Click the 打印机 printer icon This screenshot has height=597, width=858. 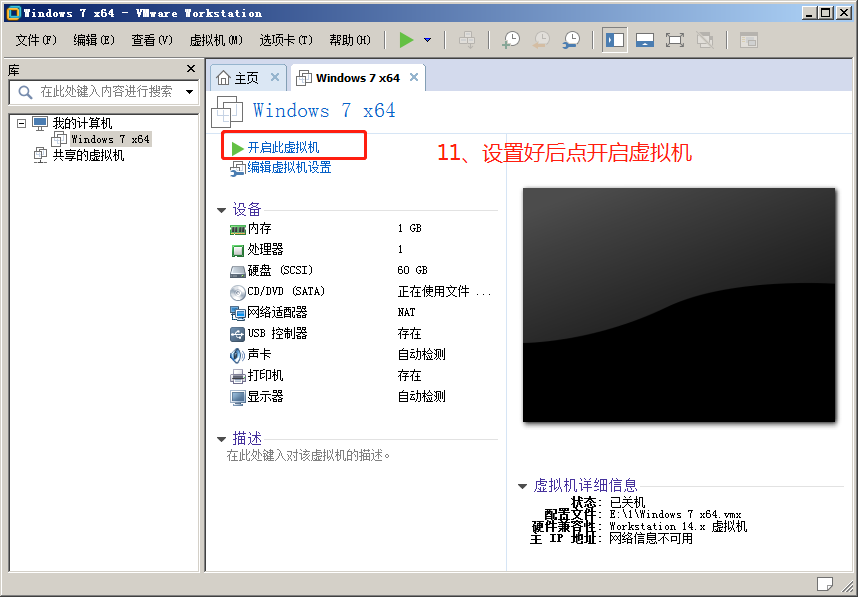237,376
